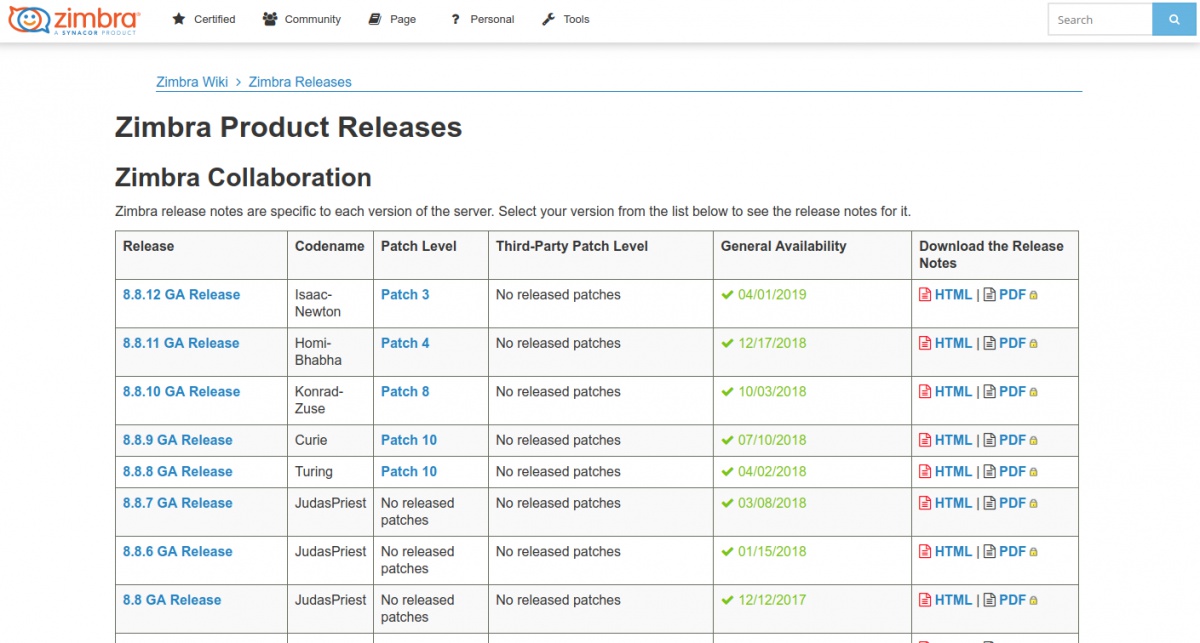Go to Zimbra Wiki breadcrumb link
The image size is (1200, 643).
click(192, 82)
